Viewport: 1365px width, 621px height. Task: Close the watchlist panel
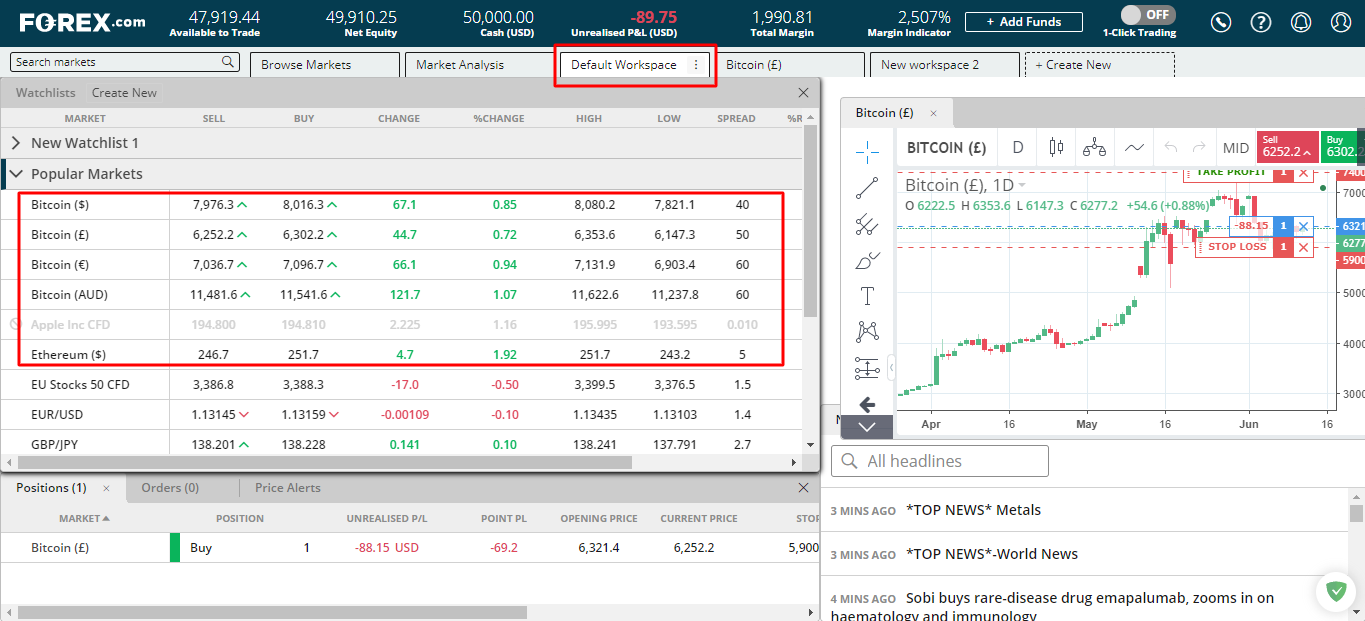pyautogui.click(x=804, y=93)
